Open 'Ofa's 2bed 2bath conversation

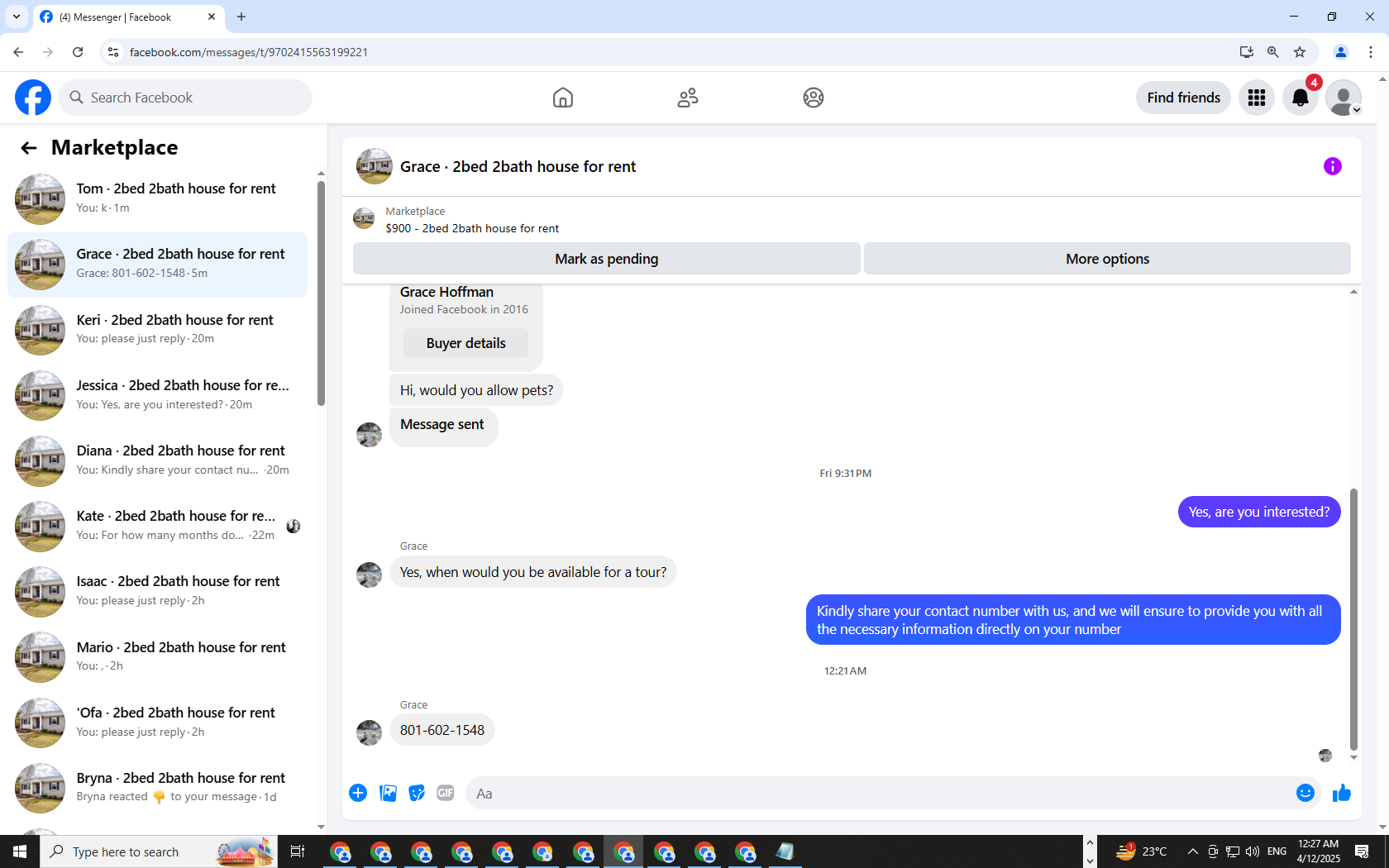[x=157, y=723]
